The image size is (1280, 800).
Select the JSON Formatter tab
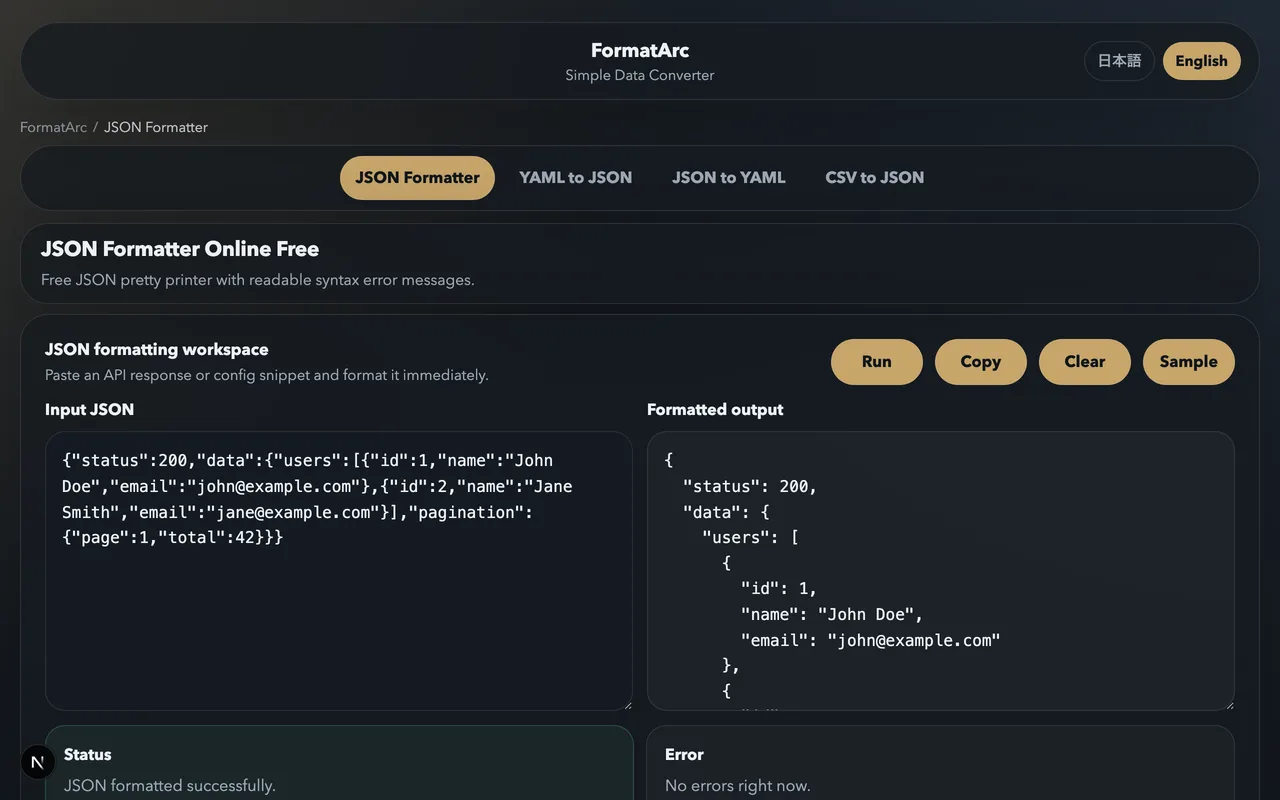tap(417, 178)
